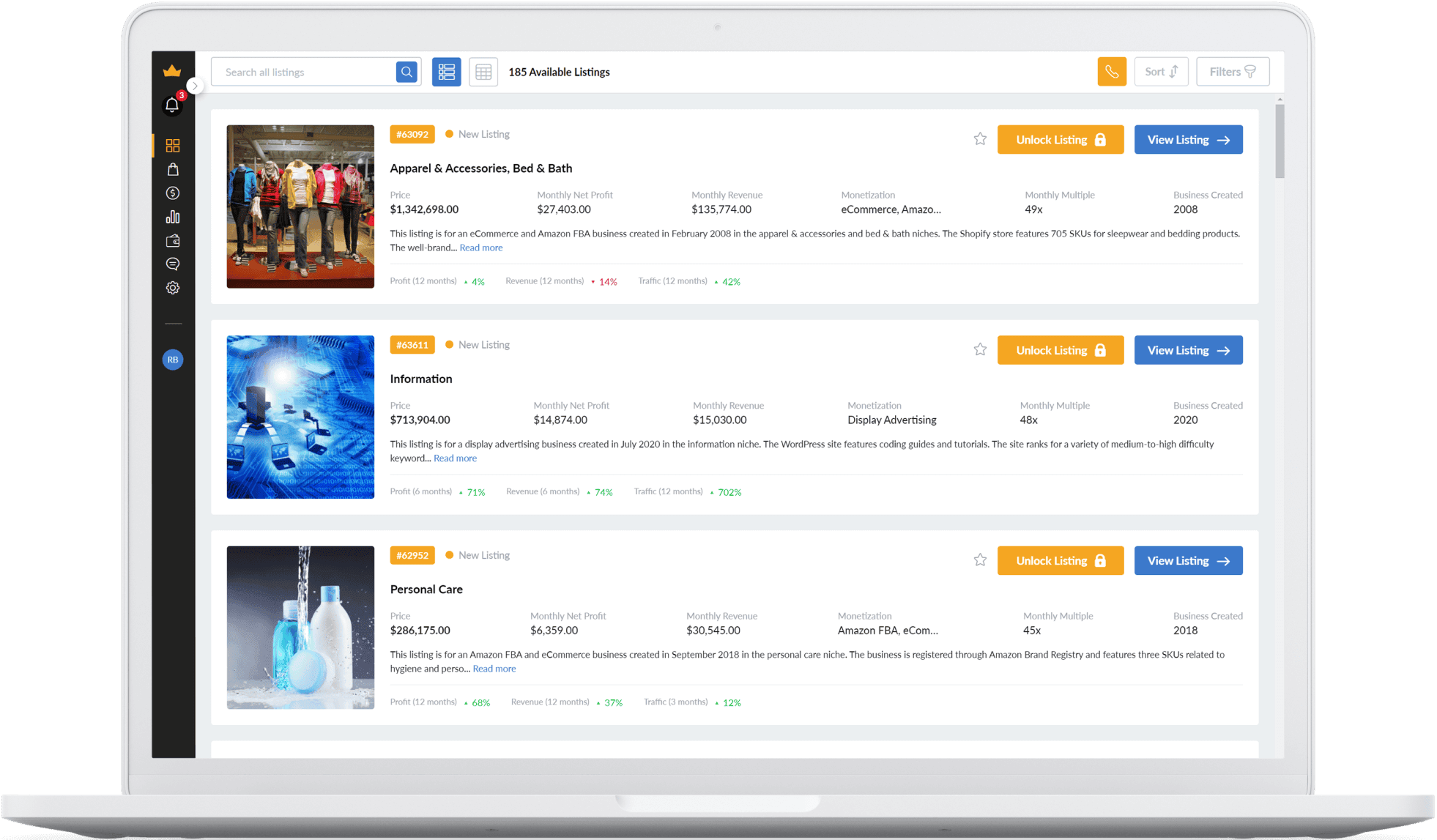Star the Information listing #63611

[x=980, y=349]
